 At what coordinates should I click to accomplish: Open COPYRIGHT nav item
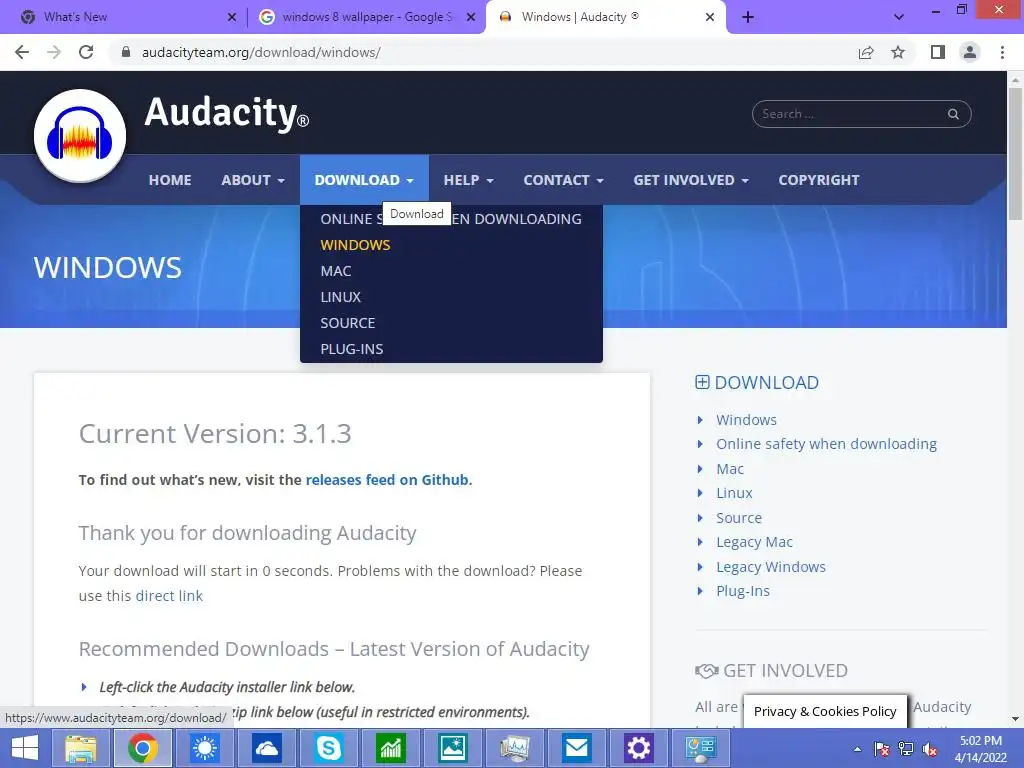pyautogui.click(x=819, y=180)
